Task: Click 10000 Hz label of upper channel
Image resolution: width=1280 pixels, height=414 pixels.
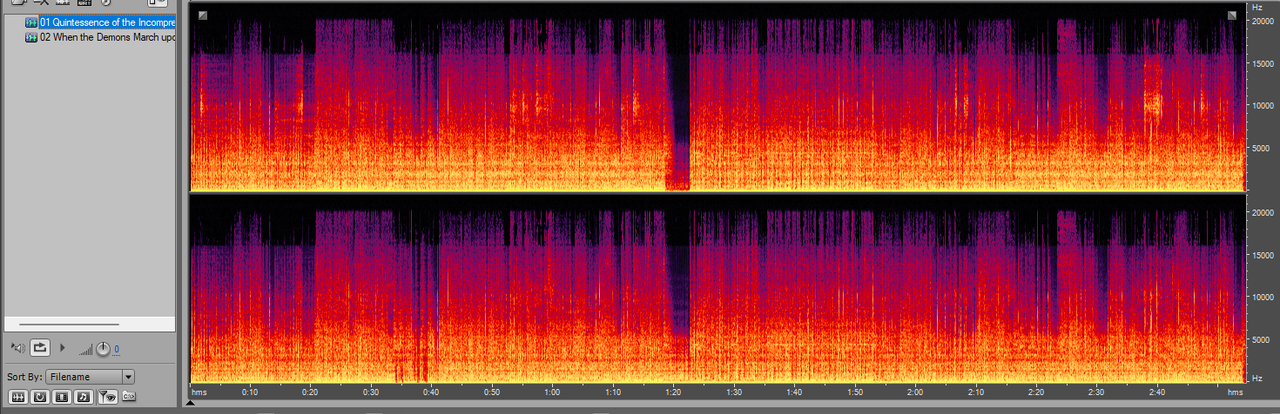Action: [1263, 105]
